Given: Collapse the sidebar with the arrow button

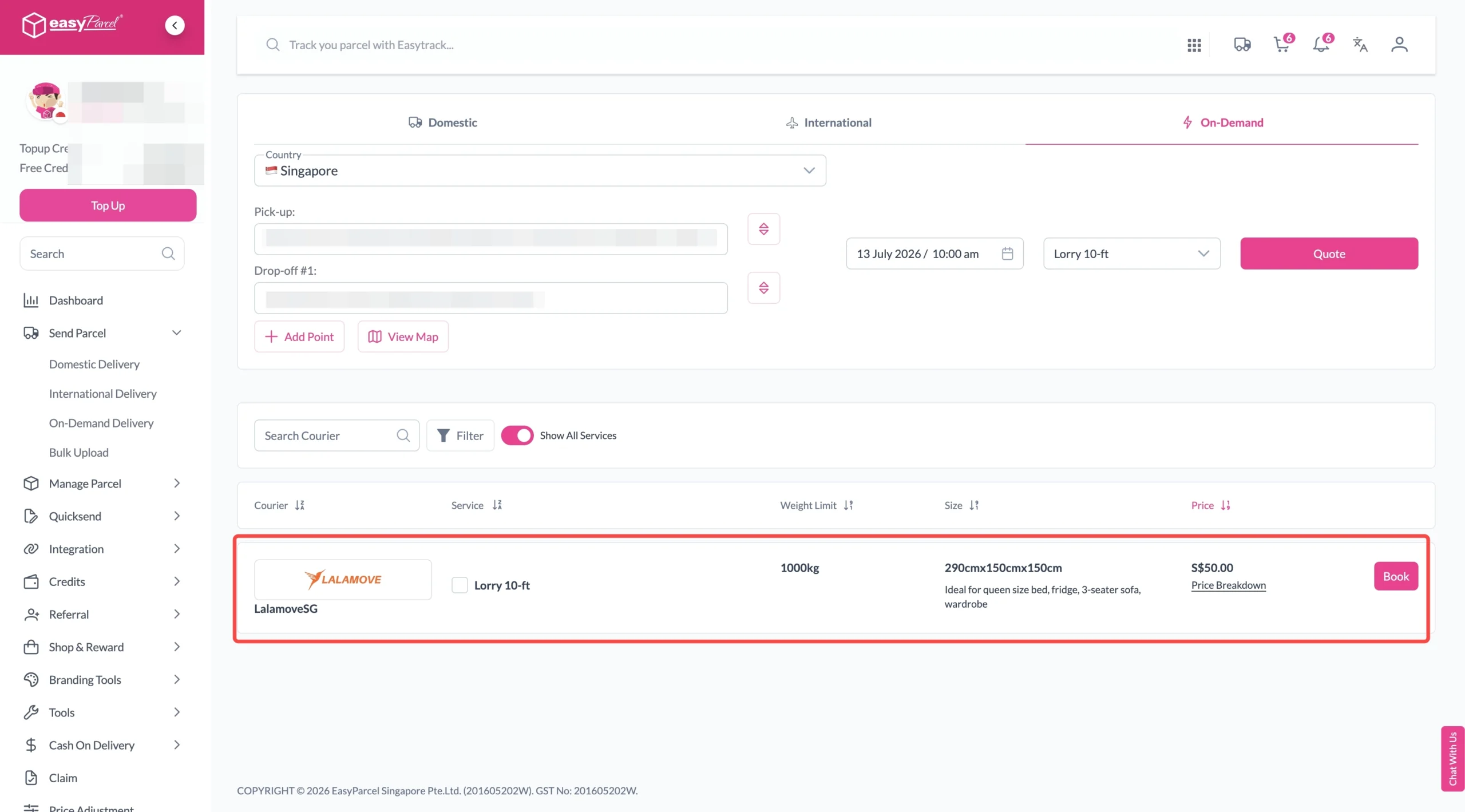Looking at the screenshot, I should [x=175, y=25].
